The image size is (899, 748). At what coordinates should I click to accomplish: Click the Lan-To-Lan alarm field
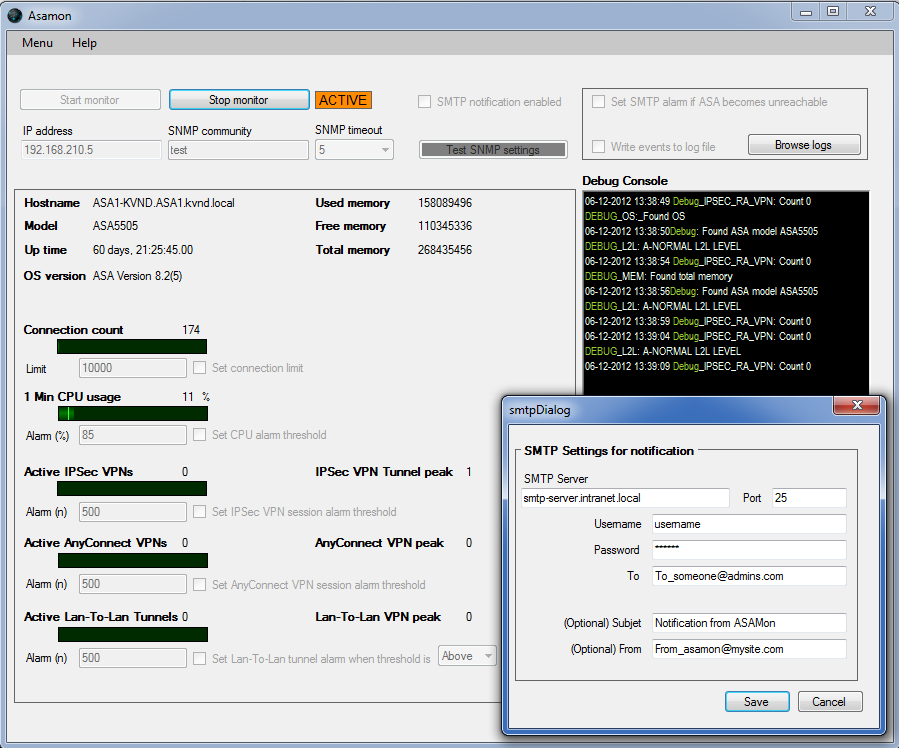[132, 658]
